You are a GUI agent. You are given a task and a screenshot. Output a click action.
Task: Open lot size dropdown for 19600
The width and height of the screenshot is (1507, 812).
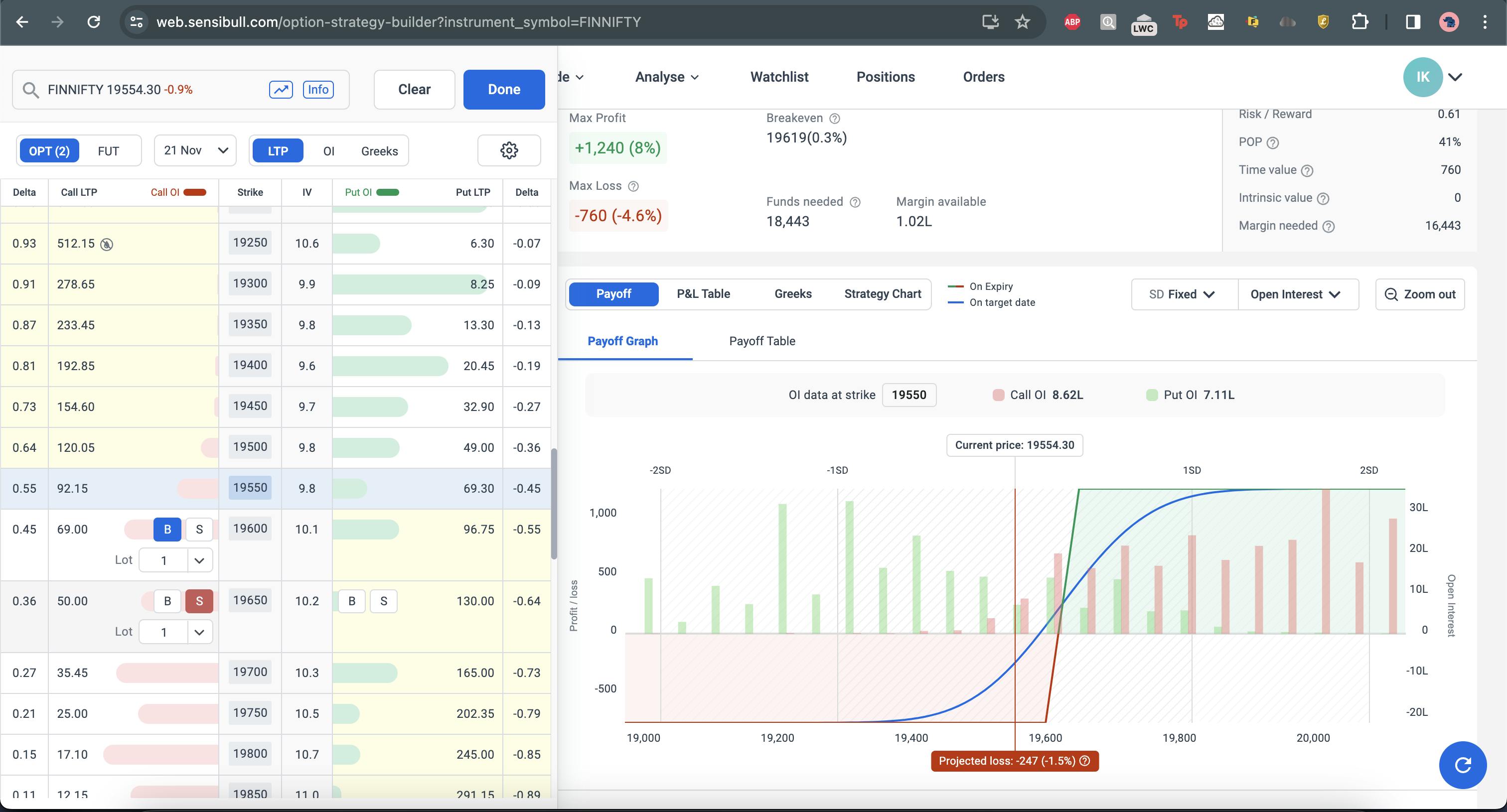pyautogui.click(x=199, y=560)
